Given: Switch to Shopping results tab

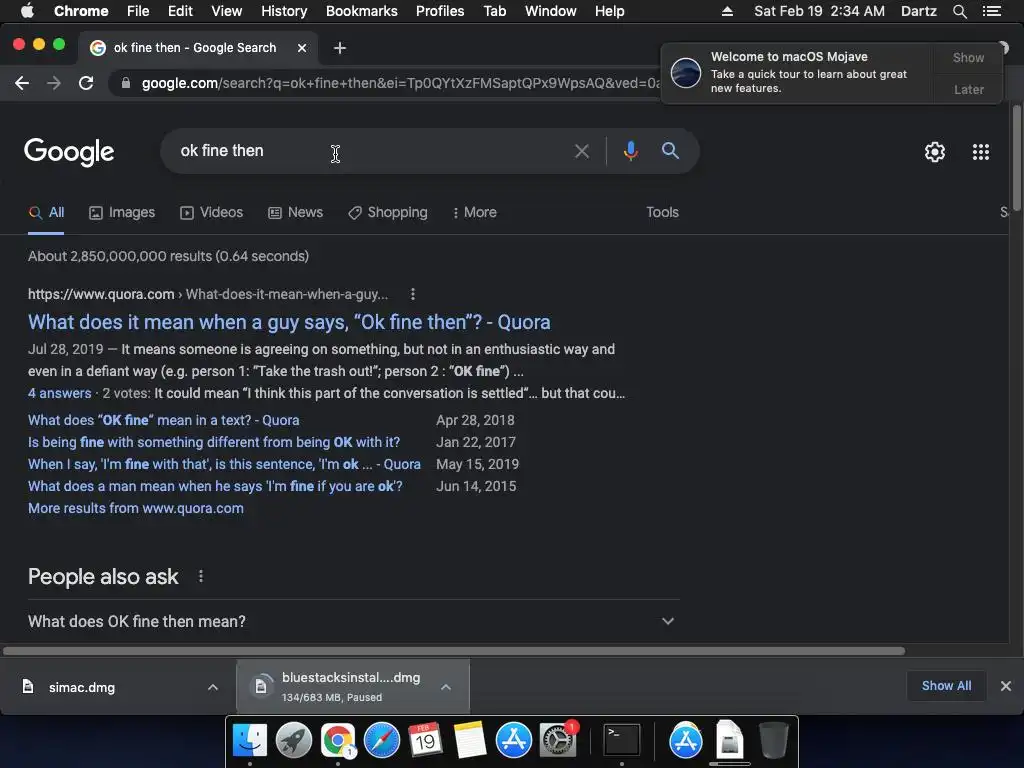Looking at the screenshot, I should tap(388, 212).
